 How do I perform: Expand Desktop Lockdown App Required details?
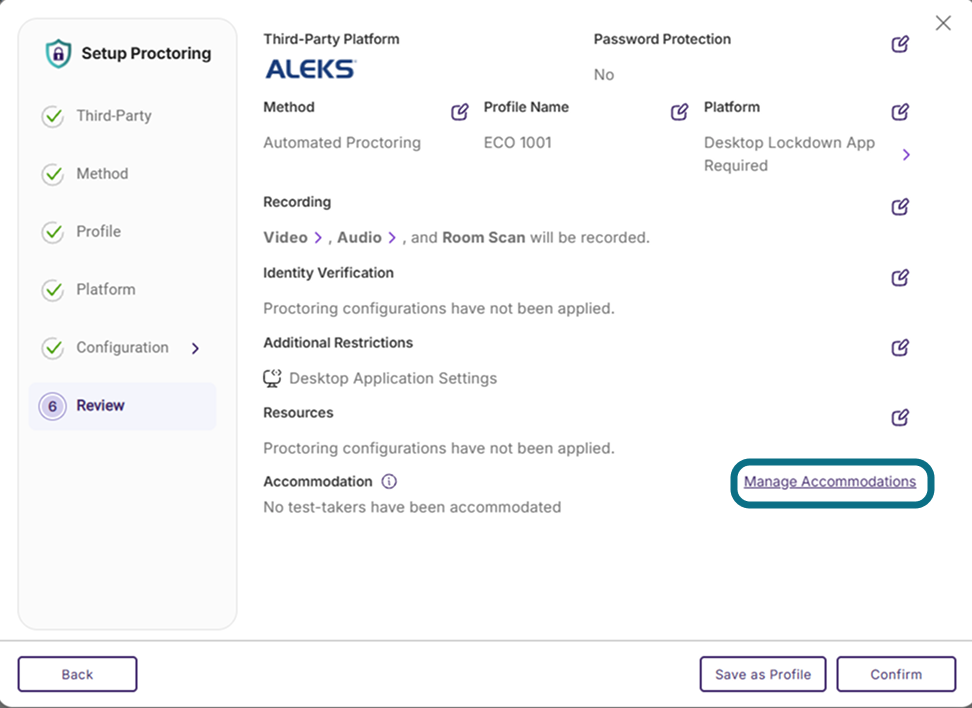[906, 154]
